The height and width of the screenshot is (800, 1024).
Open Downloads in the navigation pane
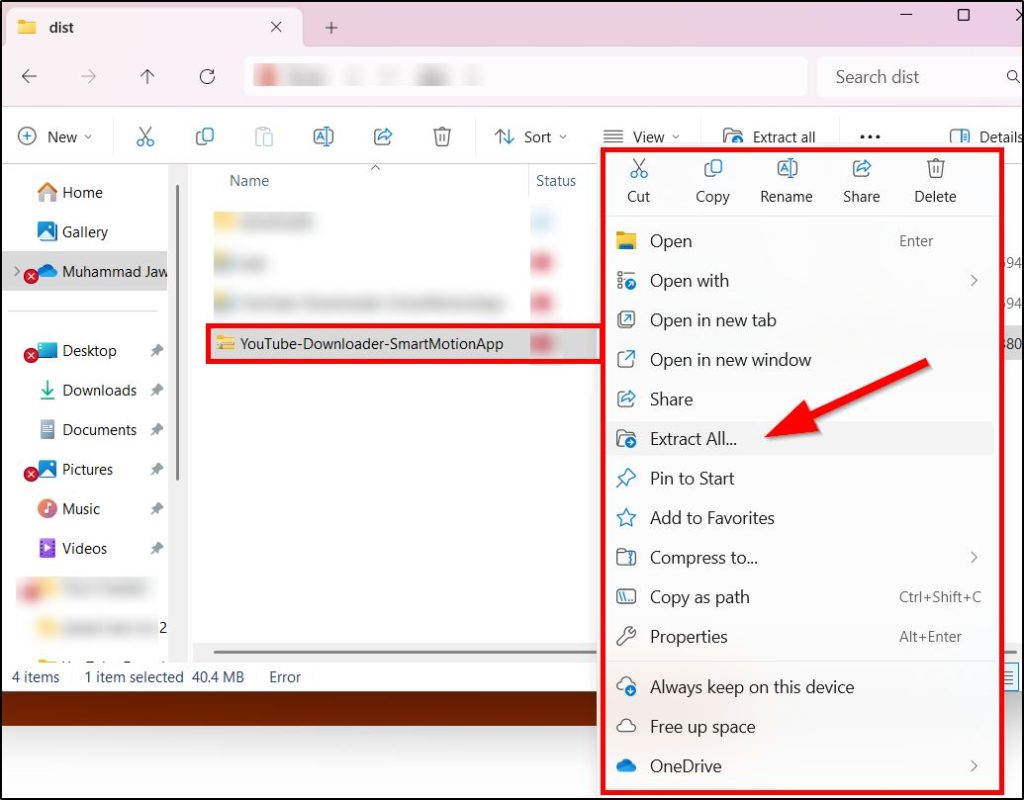point(88,391)
